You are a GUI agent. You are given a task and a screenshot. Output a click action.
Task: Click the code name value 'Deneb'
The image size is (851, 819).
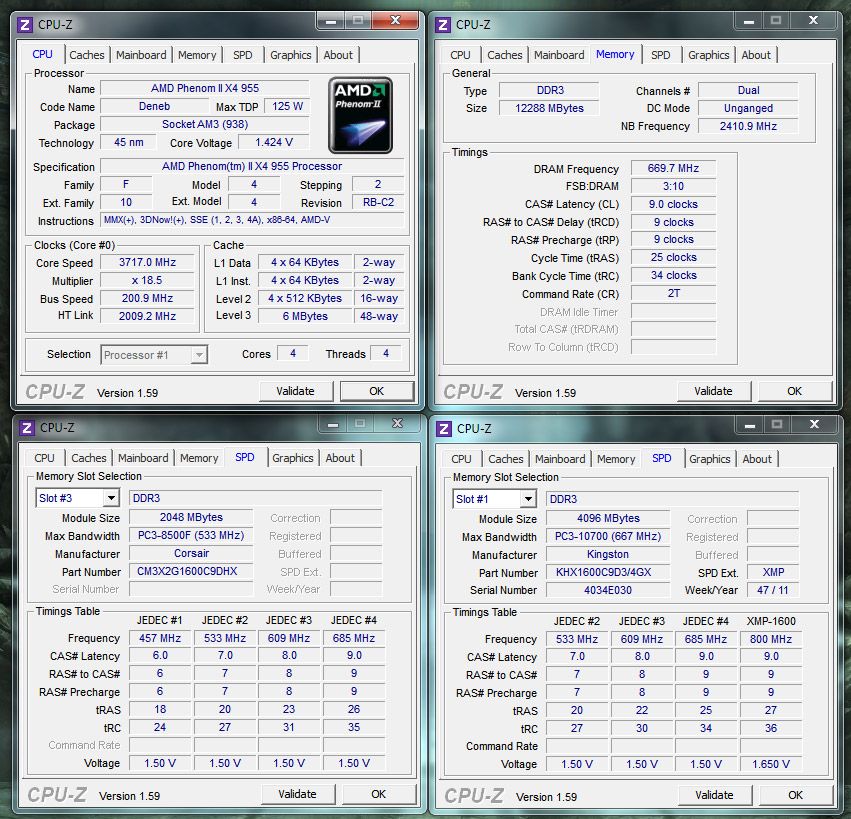[155, 106]
